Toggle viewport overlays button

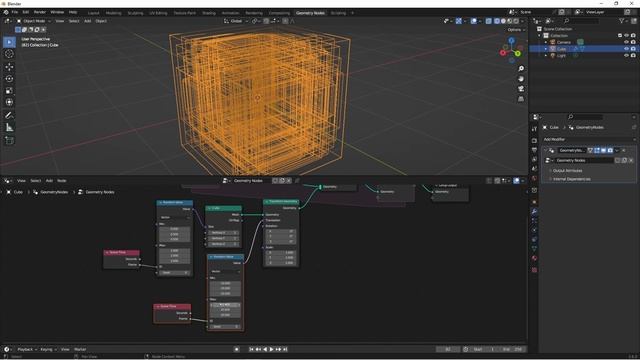(x=473, y=21)
